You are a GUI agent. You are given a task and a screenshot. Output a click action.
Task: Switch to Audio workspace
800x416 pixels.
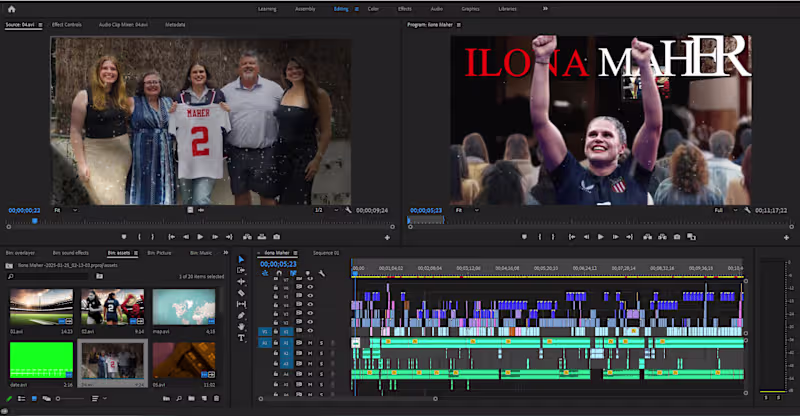pos(437,9)
